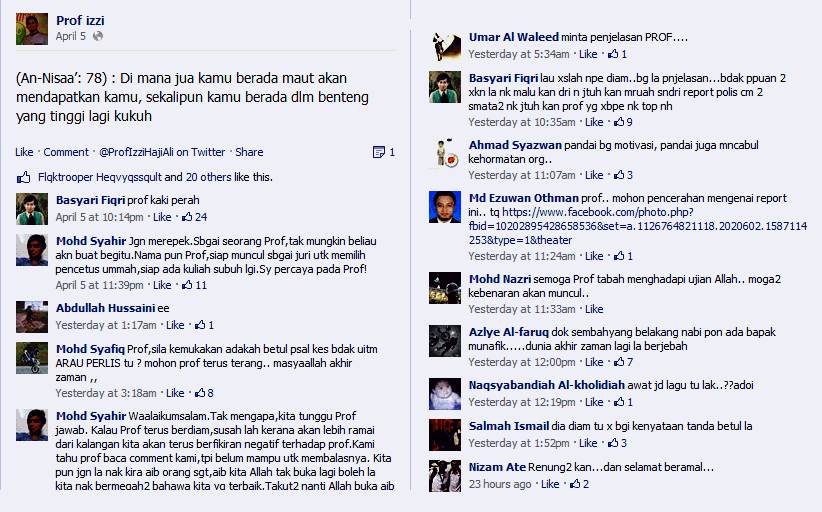822x512 pixels.
Task: Click the 8 likes thumbs-up on Mohd Syafiq comment
Action: click(200, 393)
